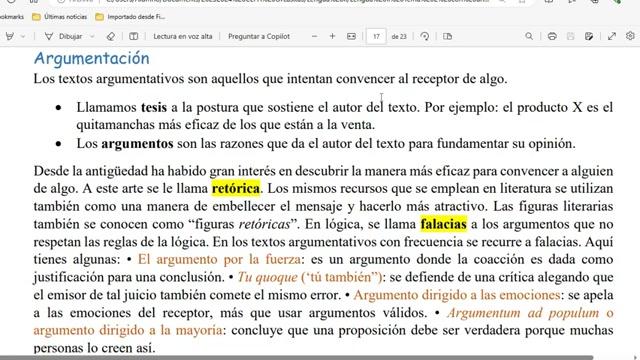Open the PDF search magnifier
The image size is (640, 360).
point(529,36)
